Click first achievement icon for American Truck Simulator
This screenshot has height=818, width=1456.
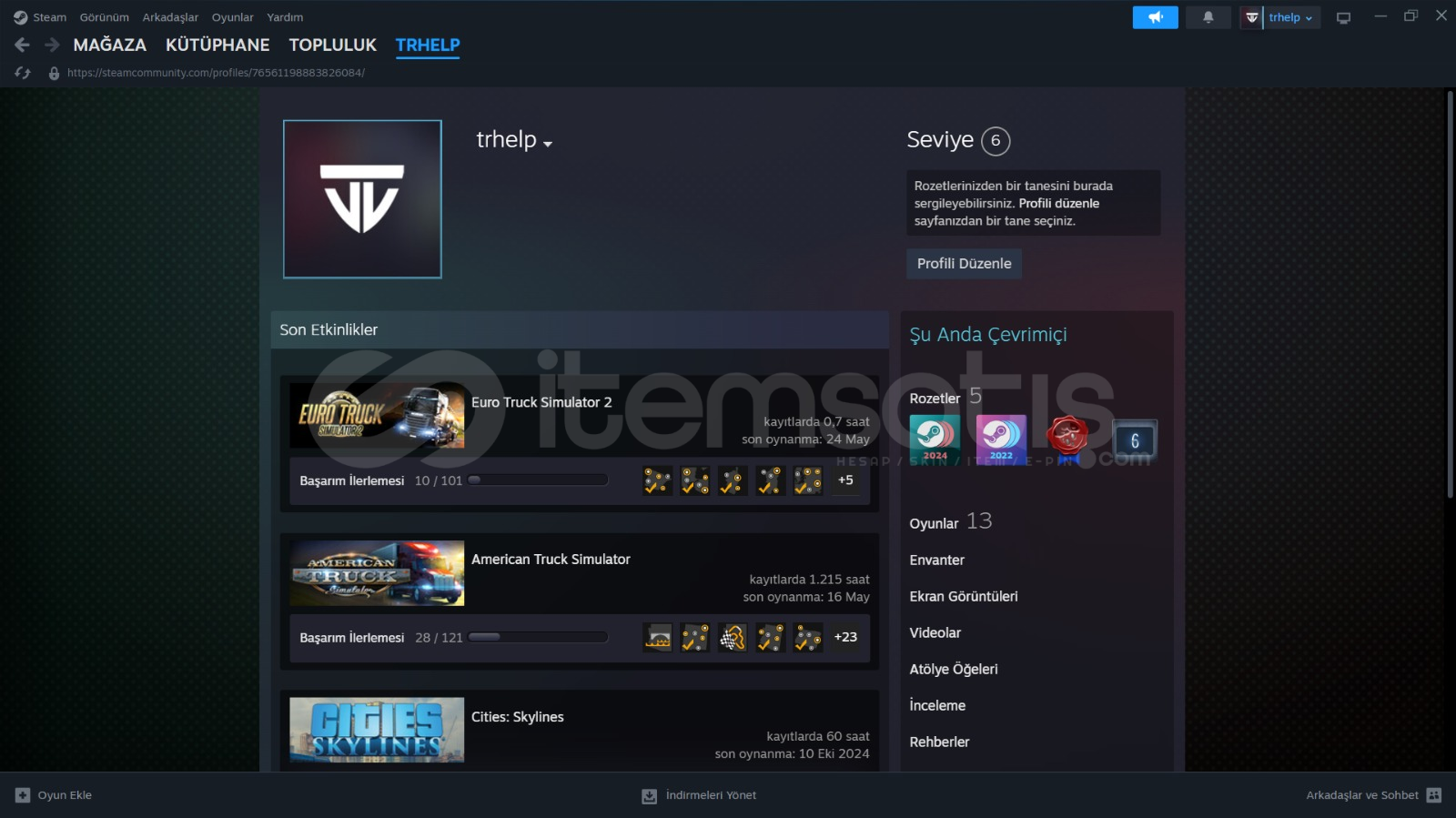pos(658,638)
